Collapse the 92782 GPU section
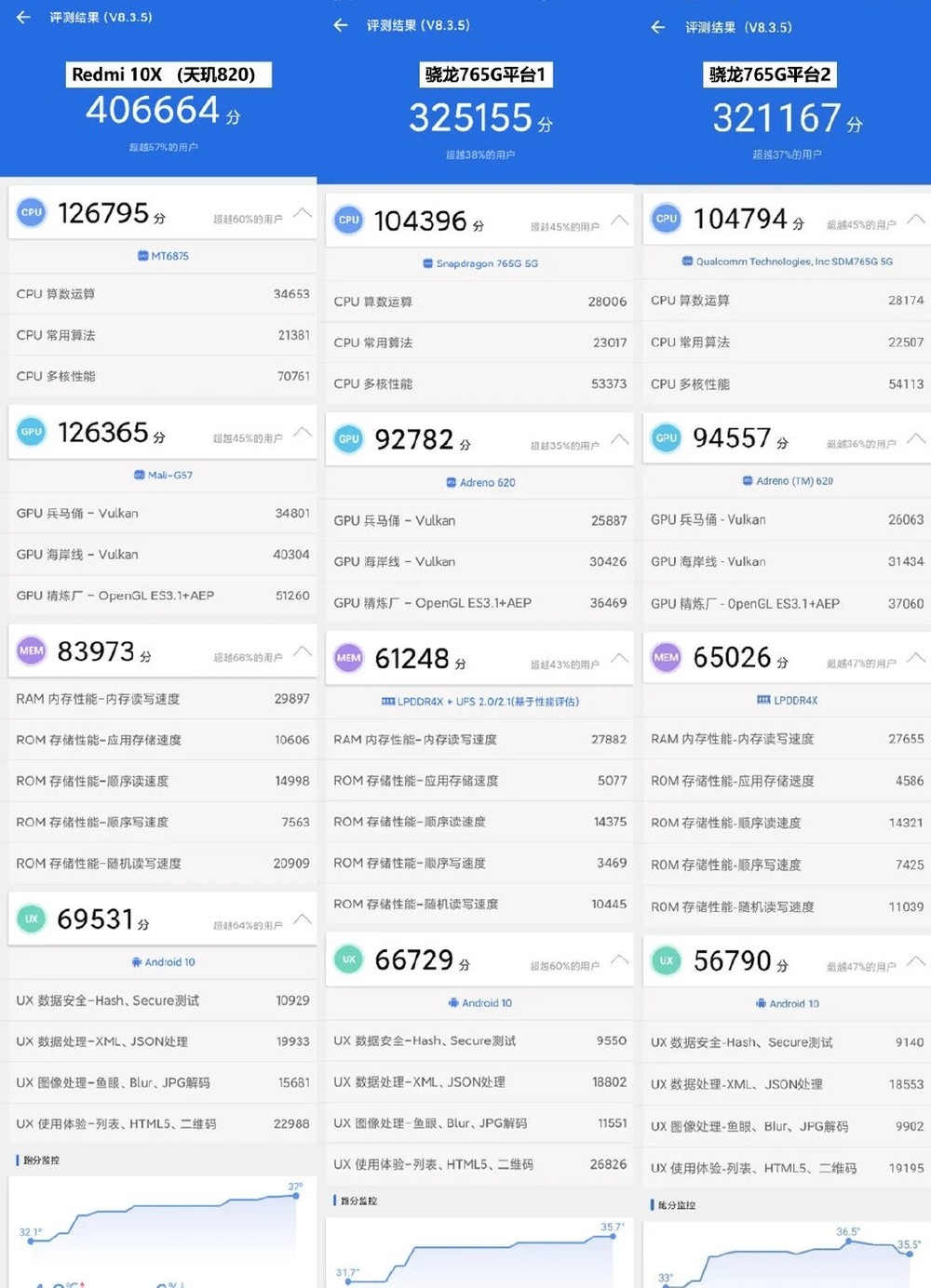The height and width of the screenshot is (1288, 931). (x=620, y=439)
